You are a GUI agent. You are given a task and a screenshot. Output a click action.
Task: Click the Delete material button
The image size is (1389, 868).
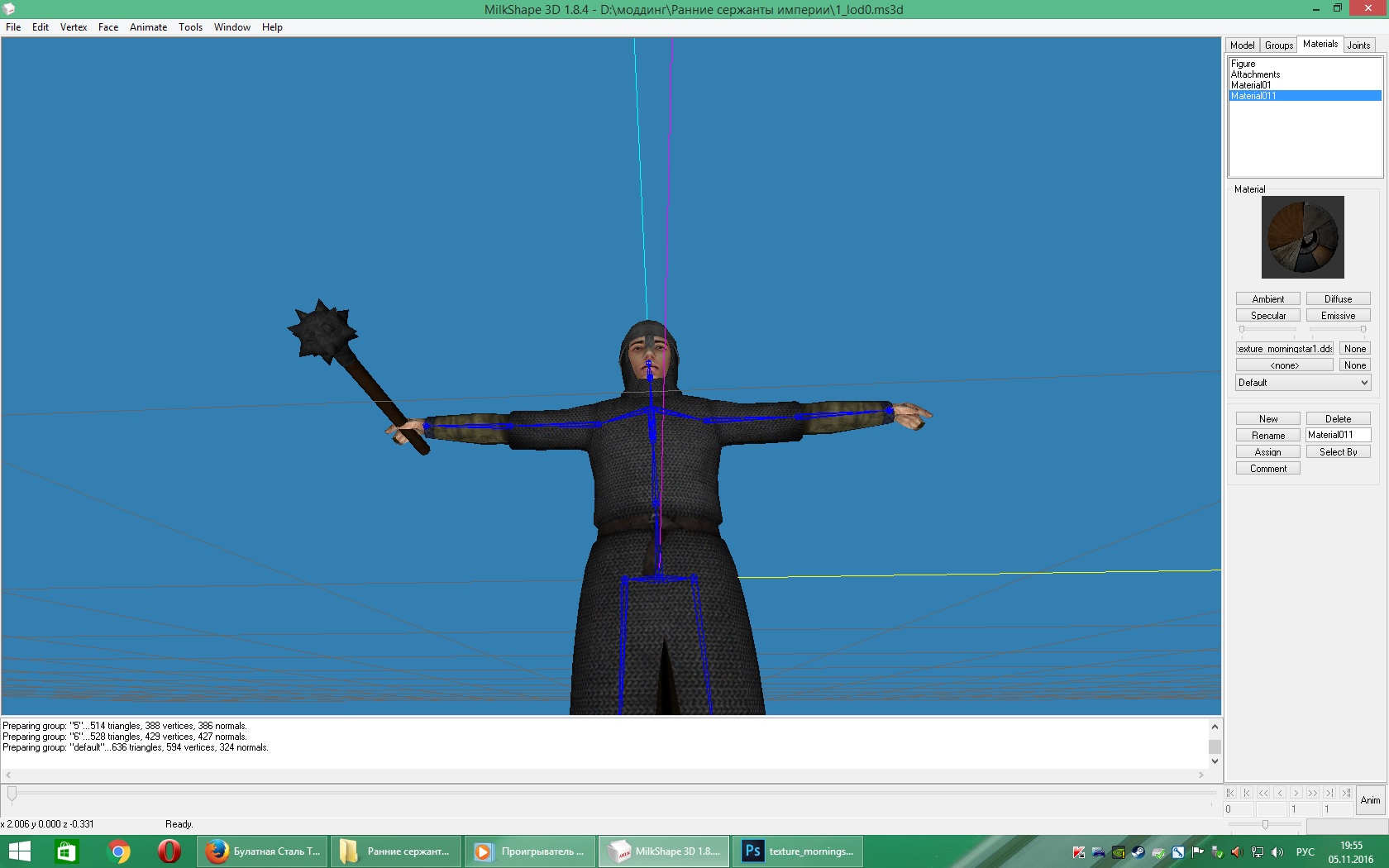1339,419
